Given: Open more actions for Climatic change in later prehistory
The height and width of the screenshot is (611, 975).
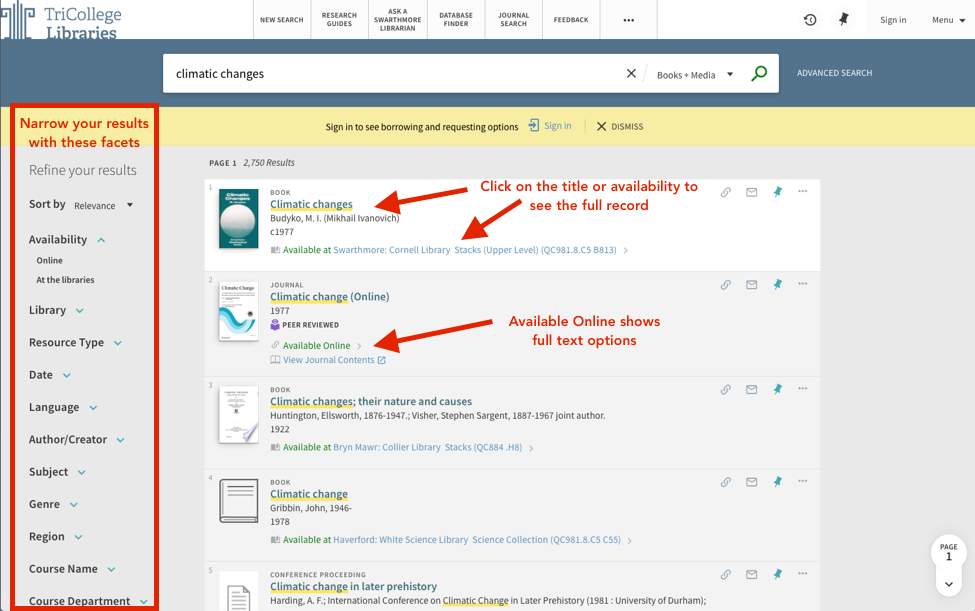Looking at the screenshot, I should [x=803, y=574].
